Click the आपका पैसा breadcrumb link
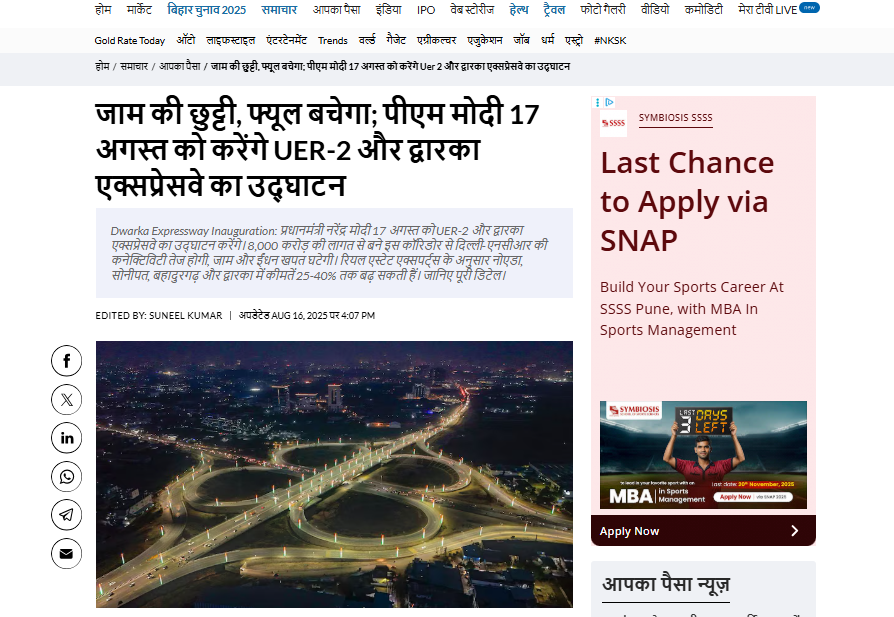894x617 pixels. (x=179, y=66)
